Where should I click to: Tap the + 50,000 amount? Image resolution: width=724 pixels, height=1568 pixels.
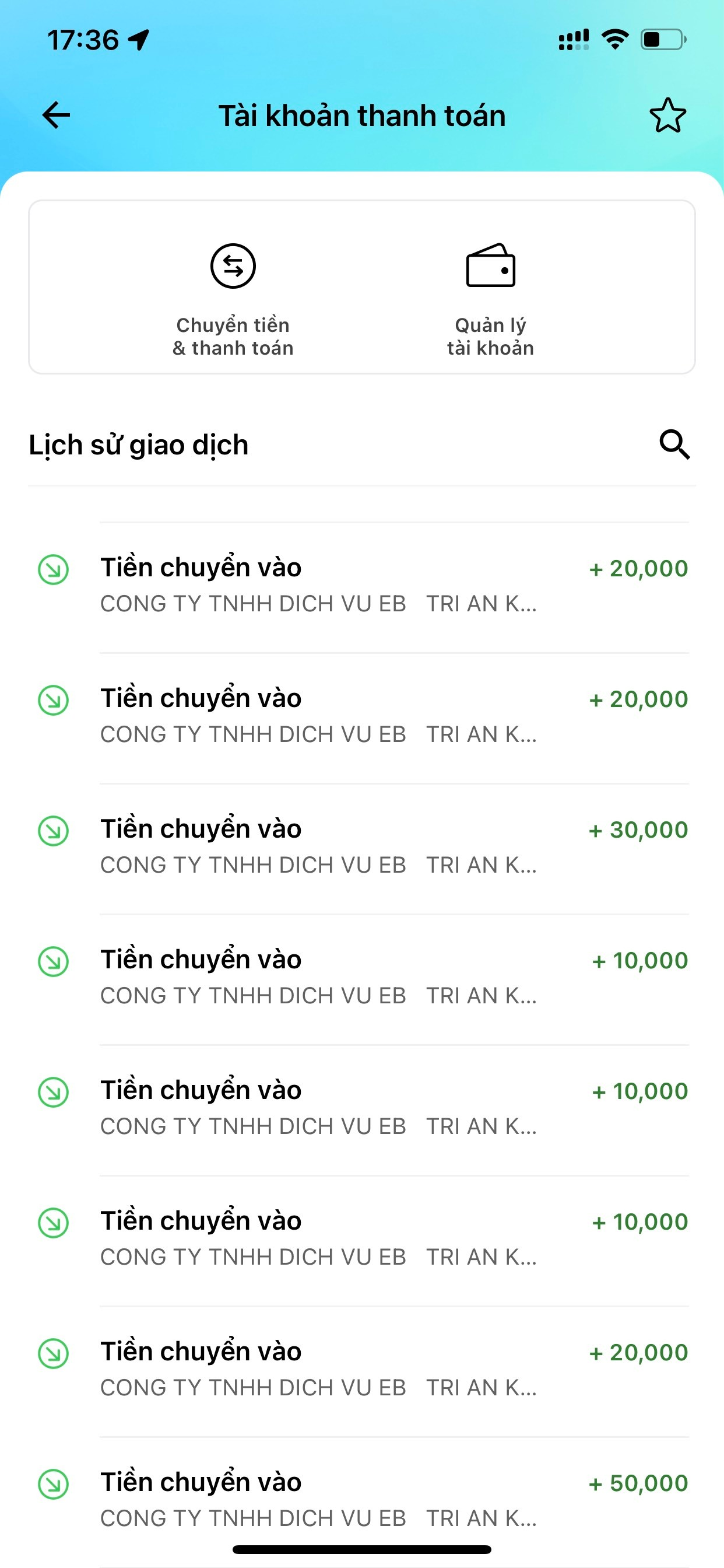point(638,1483)
